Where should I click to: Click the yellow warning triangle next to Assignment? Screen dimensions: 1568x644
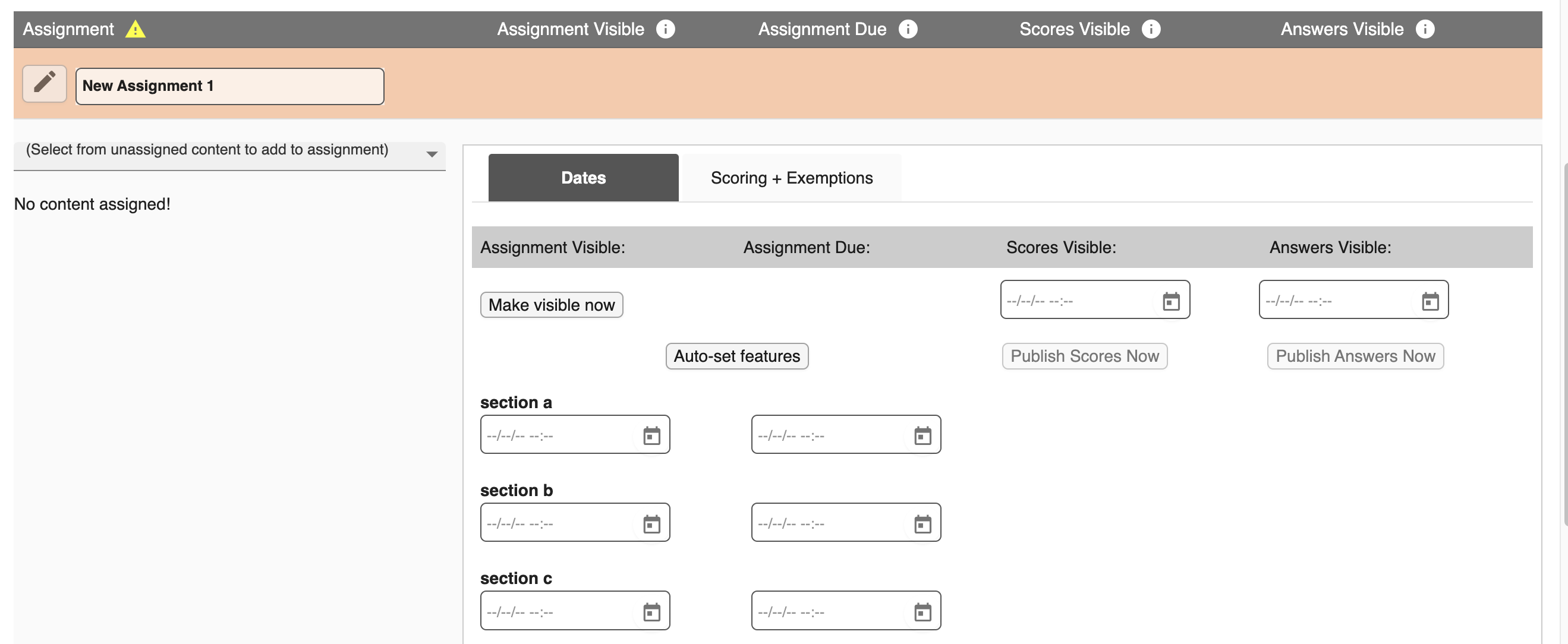(135, 29)
